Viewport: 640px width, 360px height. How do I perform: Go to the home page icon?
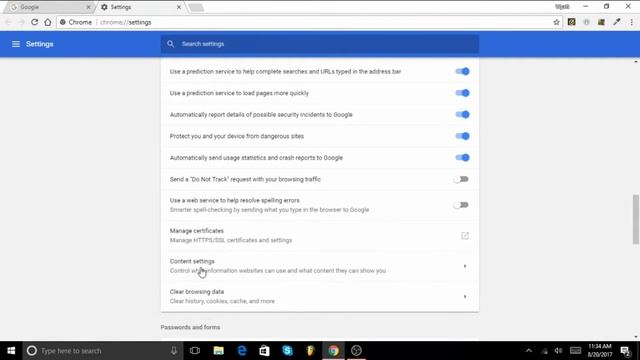[x=48, y=22]
